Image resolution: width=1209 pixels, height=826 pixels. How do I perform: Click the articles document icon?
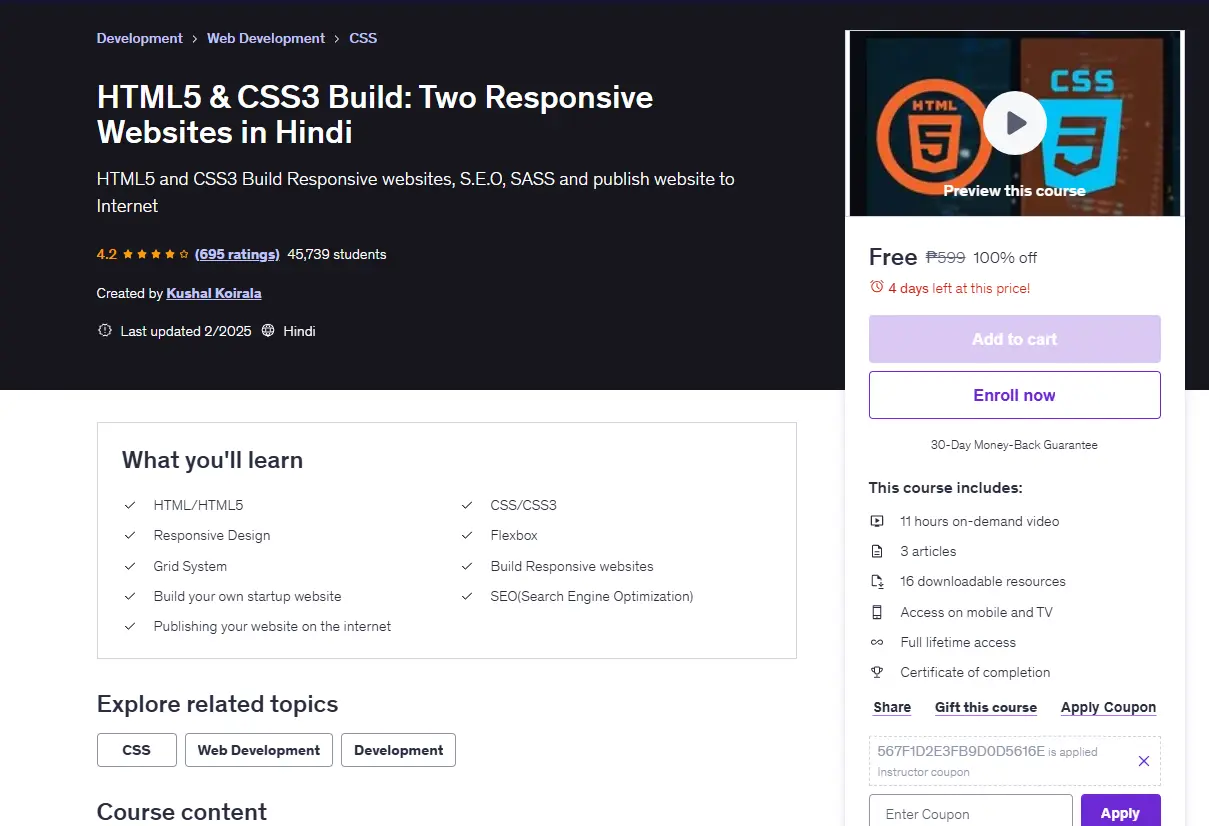point(877,551)
